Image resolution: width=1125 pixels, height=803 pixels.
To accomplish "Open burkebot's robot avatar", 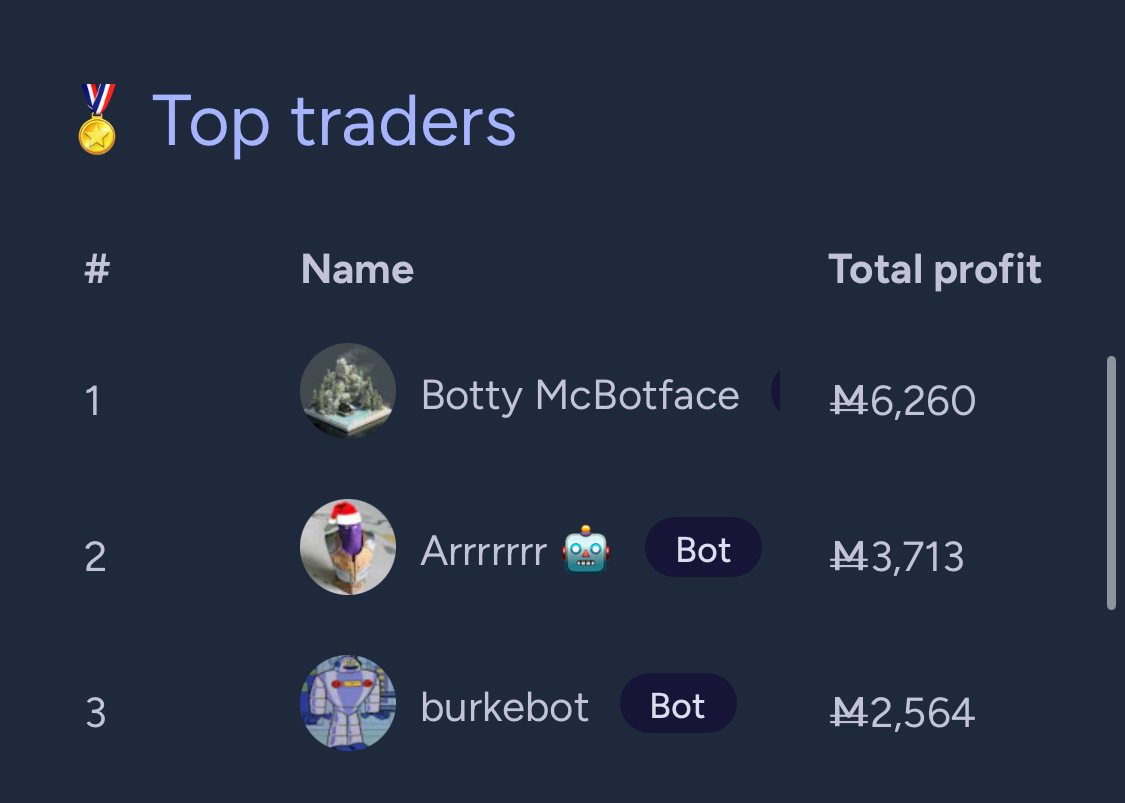I will point(348,703).
